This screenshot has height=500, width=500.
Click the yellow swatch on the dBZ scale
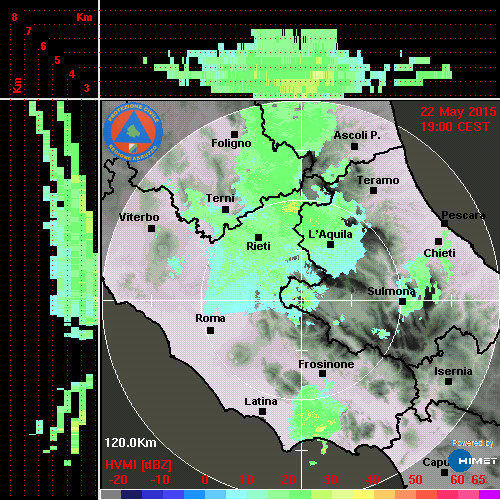point(363,494)
